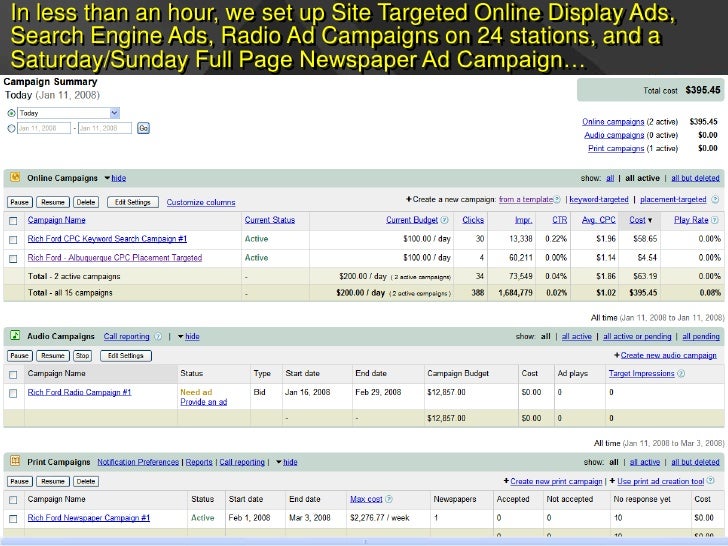Screen dimensions: 728x546
Task: Click the Online Campaigns section icon
Action: click(15, 177)
